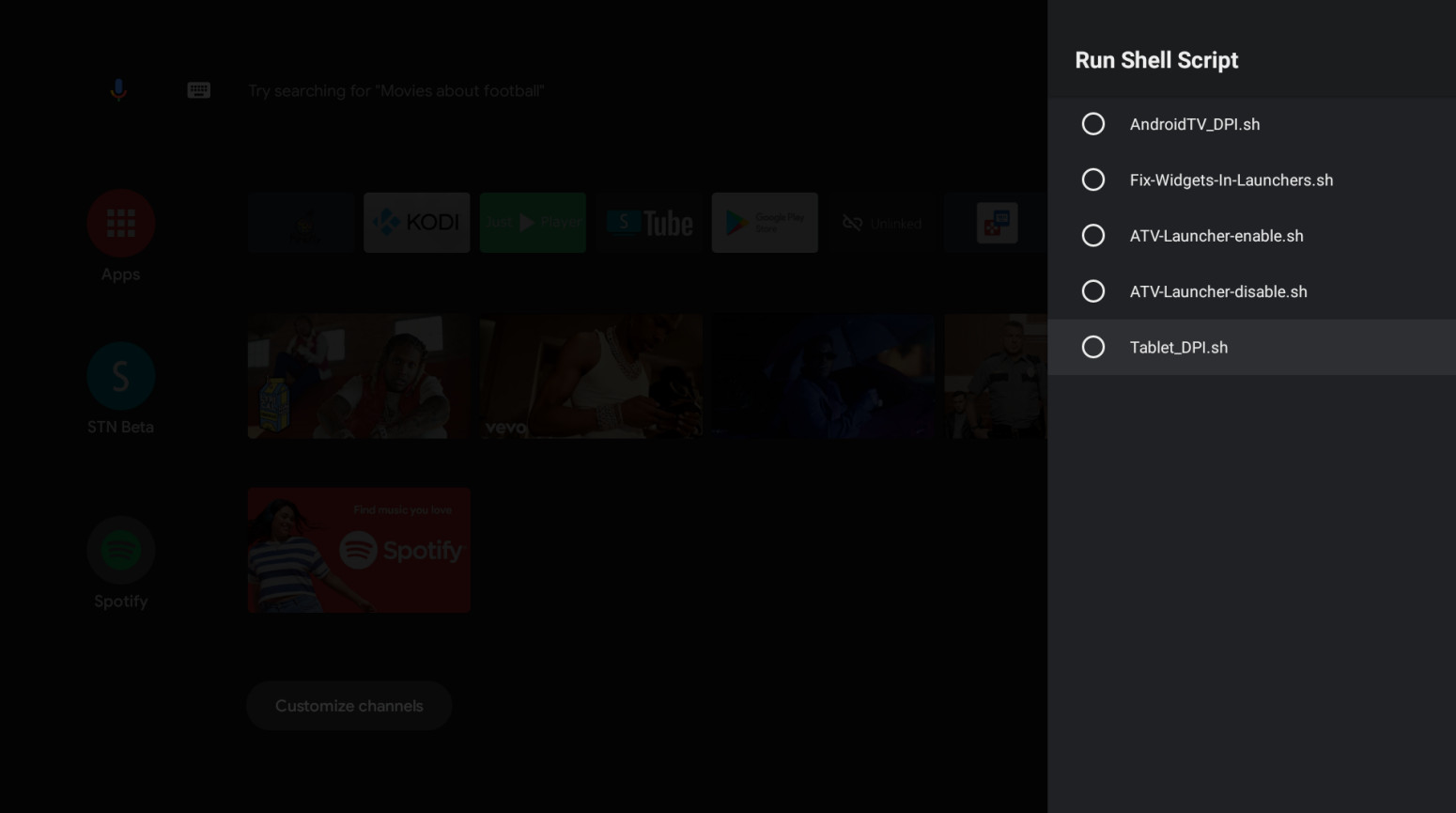Open the Google Play Store tile
Viewport: 1456px width, 813px height.
click(x=765, y=223)
